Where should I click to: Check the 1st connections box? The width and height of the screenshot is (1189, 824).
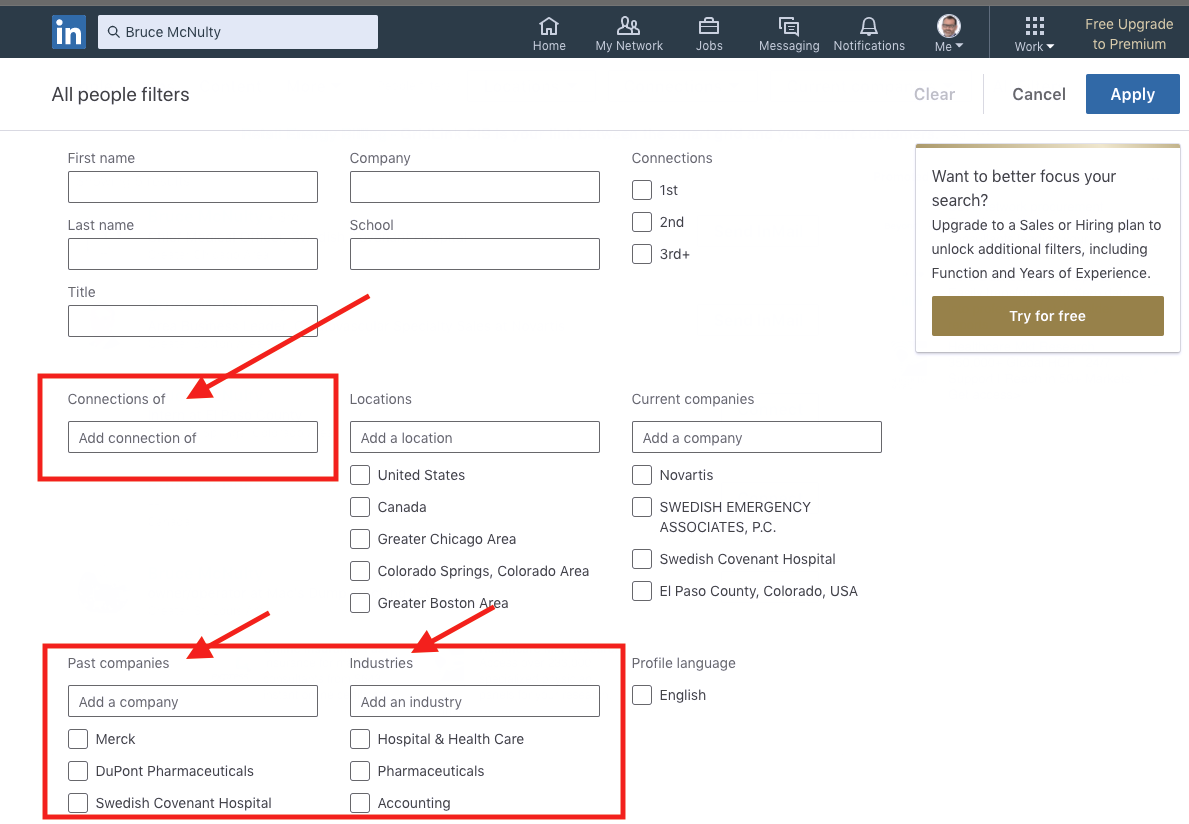point(642,190)
